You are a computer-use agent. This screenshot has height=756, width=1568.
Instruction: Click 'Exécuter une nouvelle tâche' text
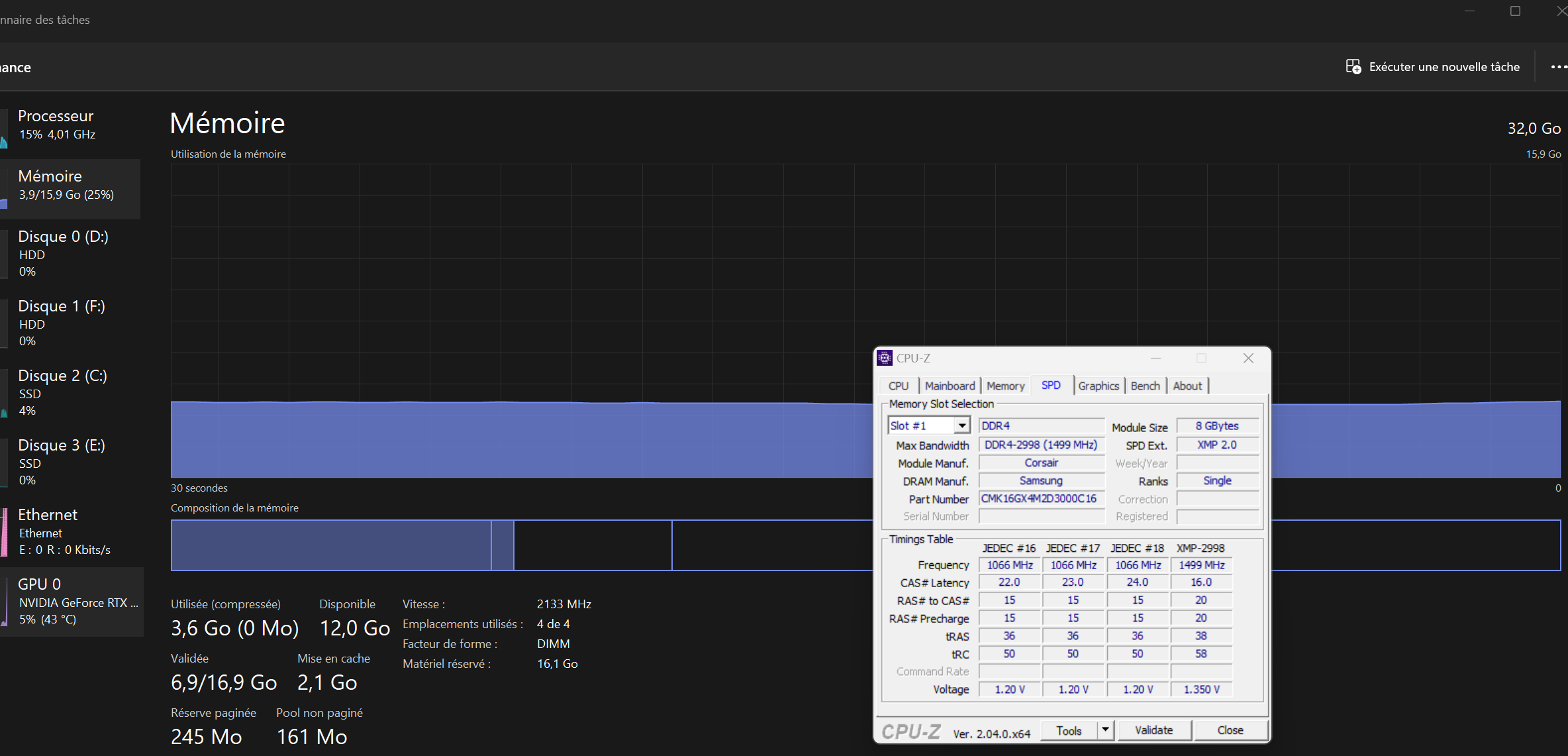click(x=1444, y=67)
